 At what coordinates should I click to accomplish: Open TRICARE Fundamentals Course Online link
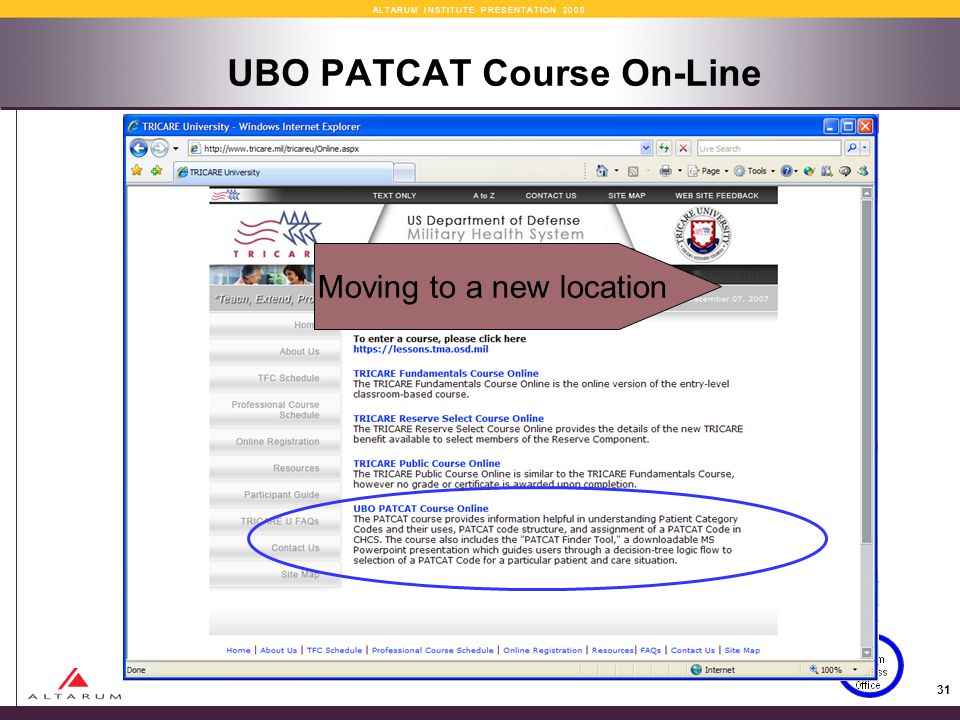pos(446,373)
